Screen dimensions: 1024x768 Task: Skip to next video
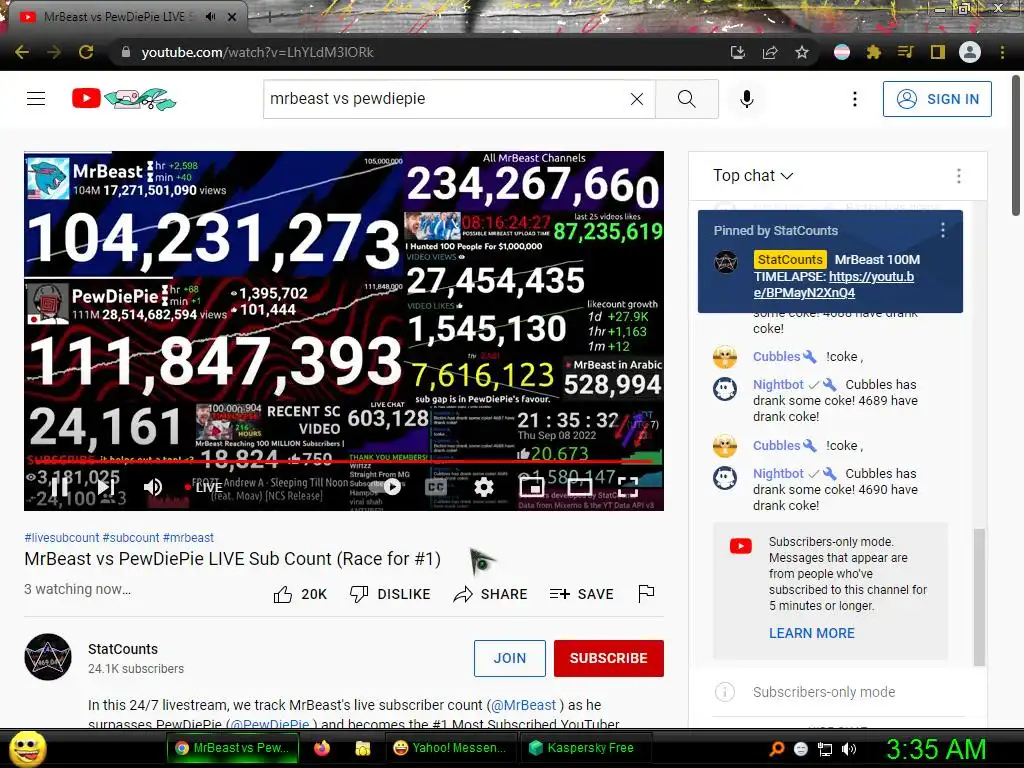point(106,487)
